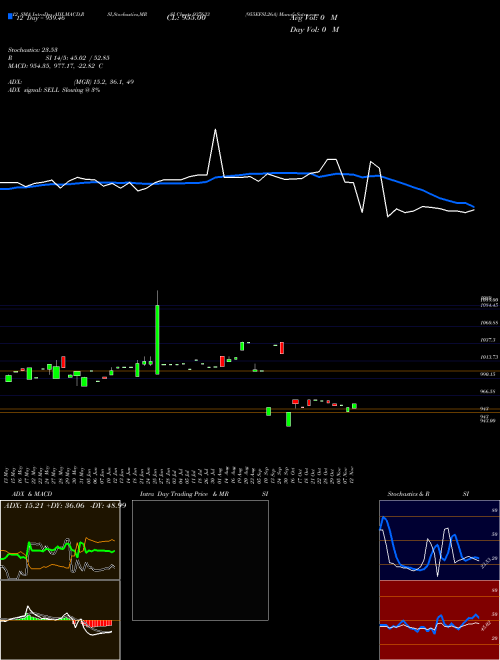Click the 966.58 price axis label
Viewport: 500px width, 660px height.
[489, 391]
